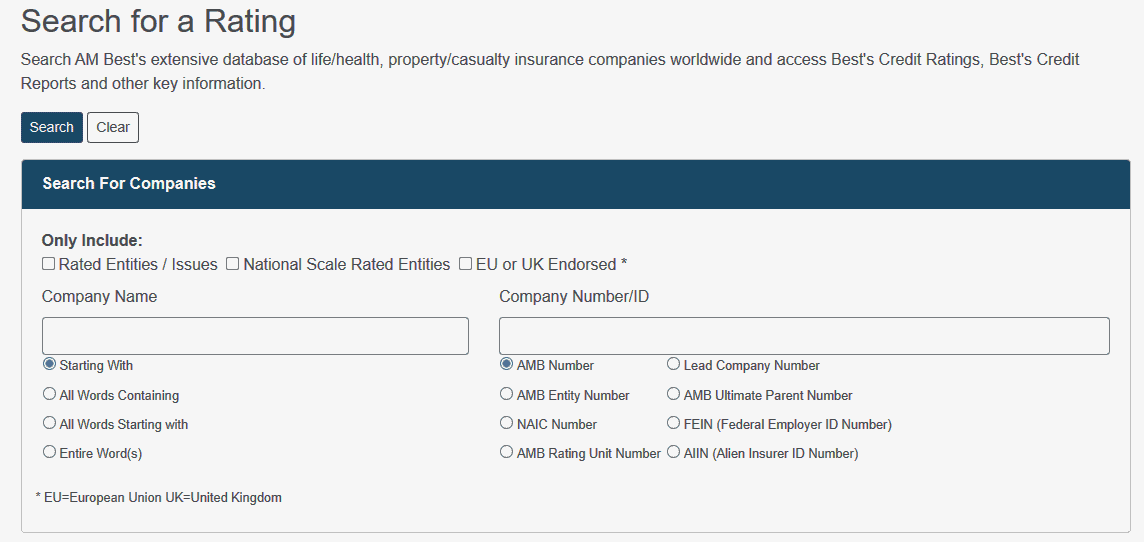
Task: Select the Starting With radio option
Action: (x=49, y=365)
